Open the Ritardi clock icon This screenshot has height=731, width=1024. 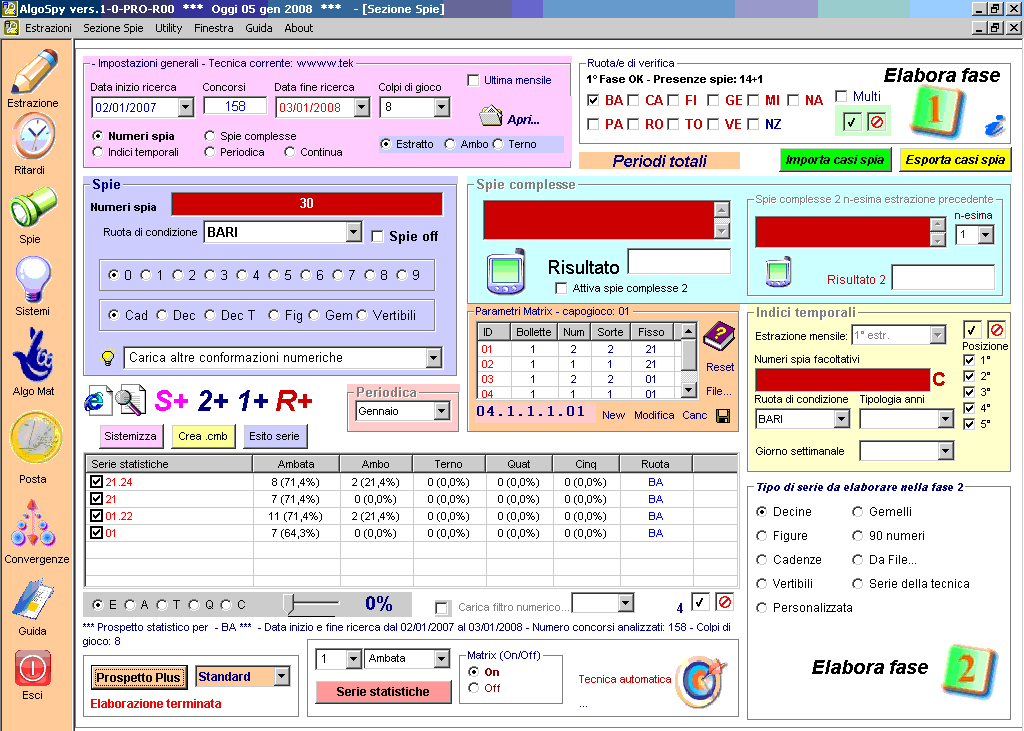coord(33,136)
